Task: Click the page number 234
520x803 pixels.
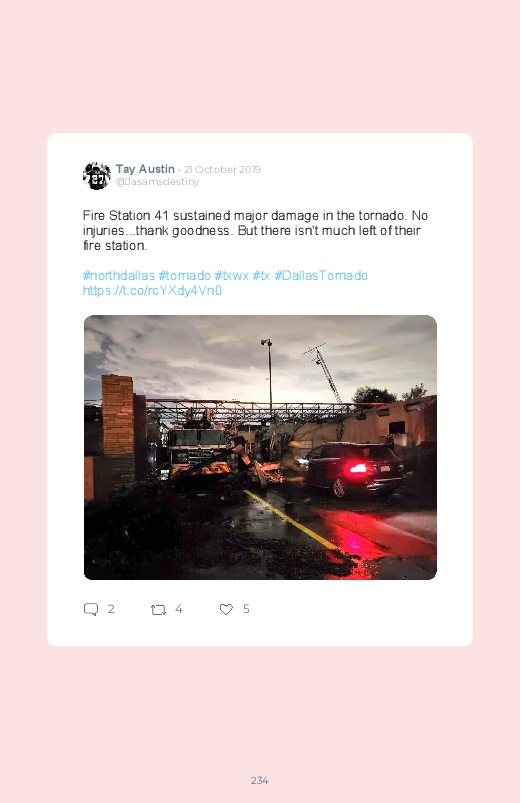Action: pyautogui.click(x=260, y=780)
